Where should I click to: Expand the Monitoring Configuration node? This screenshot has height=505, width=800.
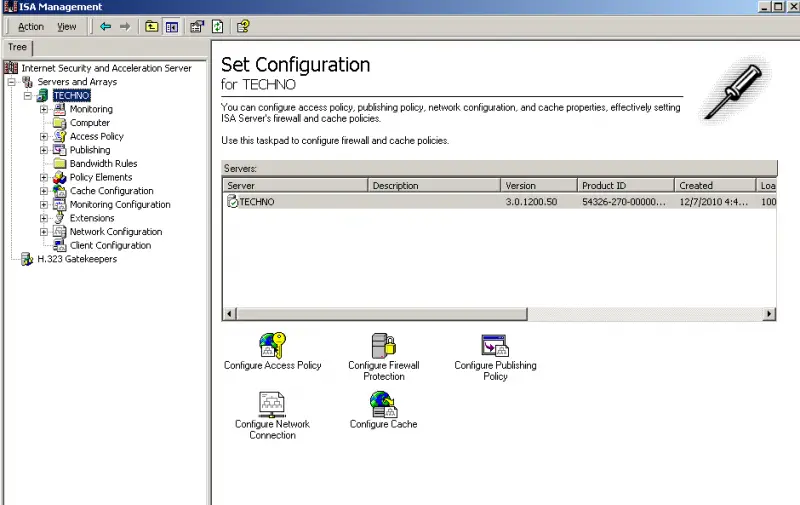click(x=44, y=205)
